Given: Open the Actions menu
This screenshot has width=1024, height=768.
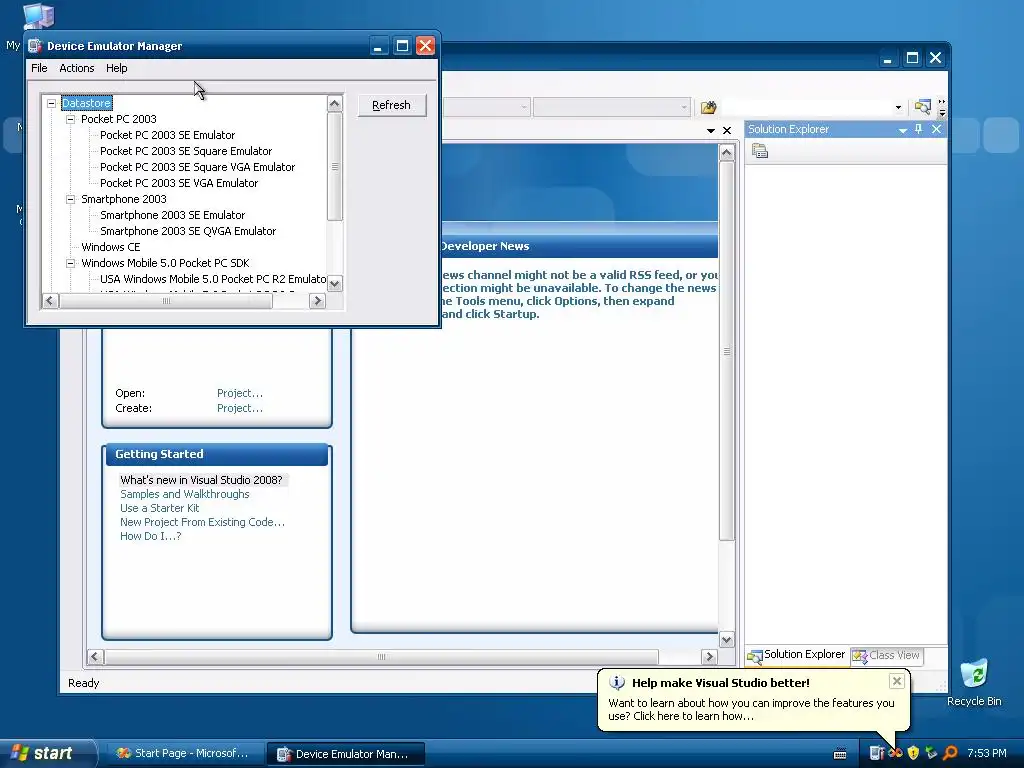Looking at the screenshot, I should pyautogui.click(x=76, y=68).
